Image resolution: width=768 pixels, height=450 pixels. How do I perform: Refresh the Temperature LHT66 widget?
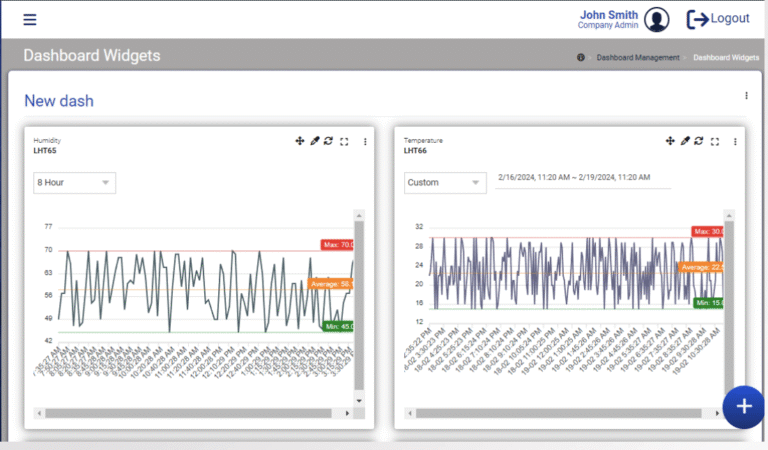point(699,141)
